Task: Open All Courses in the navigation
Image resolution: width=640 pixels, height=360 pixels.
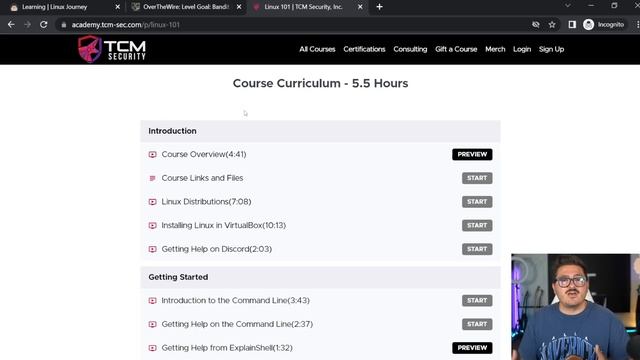Action: (x=317, y=49)
